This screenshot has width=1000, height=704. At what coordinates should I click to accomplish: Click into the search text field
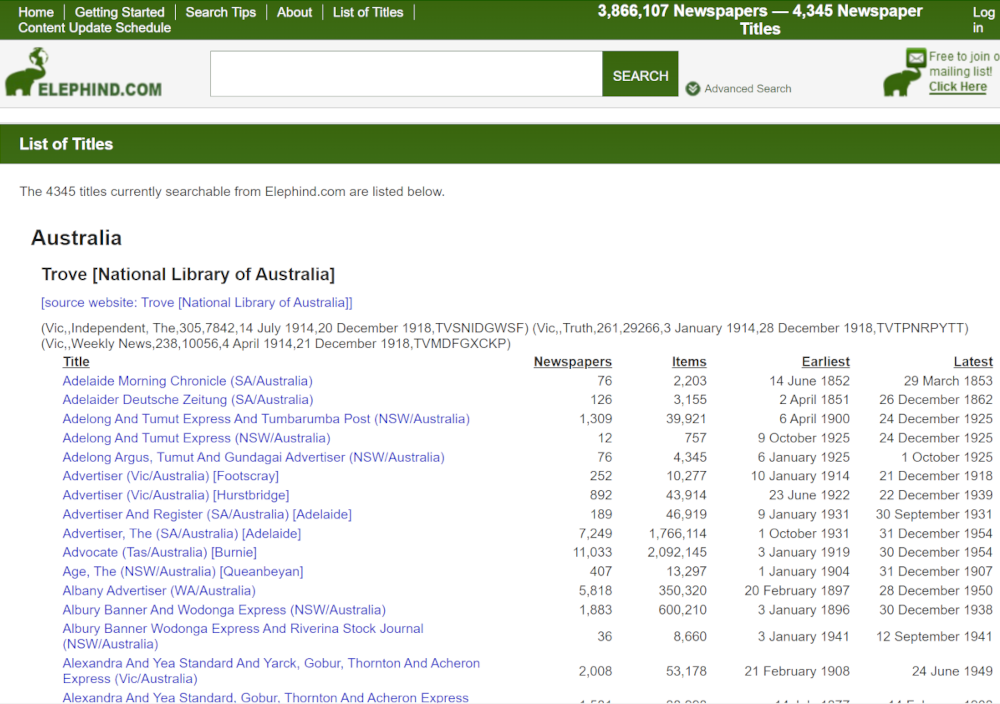tap(406, 75)
